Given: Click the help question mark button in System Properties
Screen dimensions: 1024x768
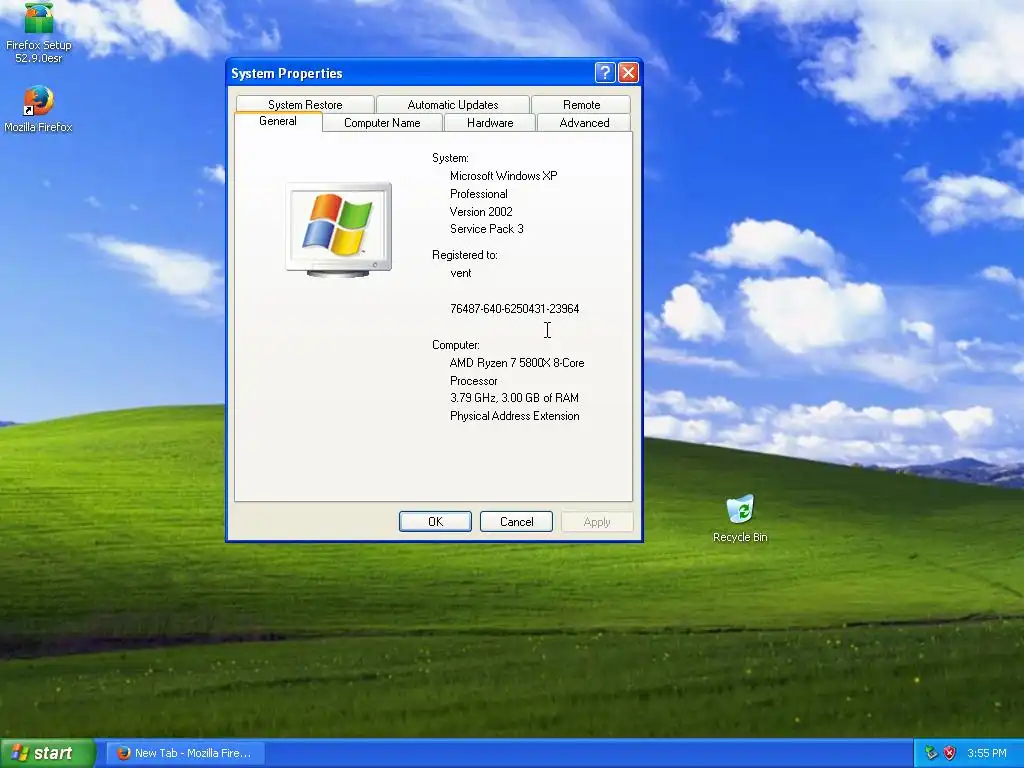Looking at the screenshot, I should point(605,72).
